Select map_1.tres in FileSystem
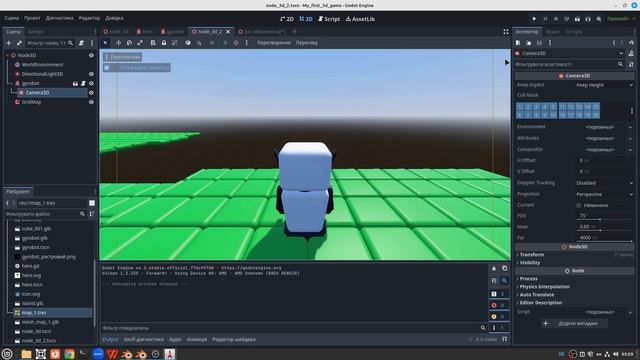Image resolution: width=640 pixels, height=360 pixels. (34, 313)
